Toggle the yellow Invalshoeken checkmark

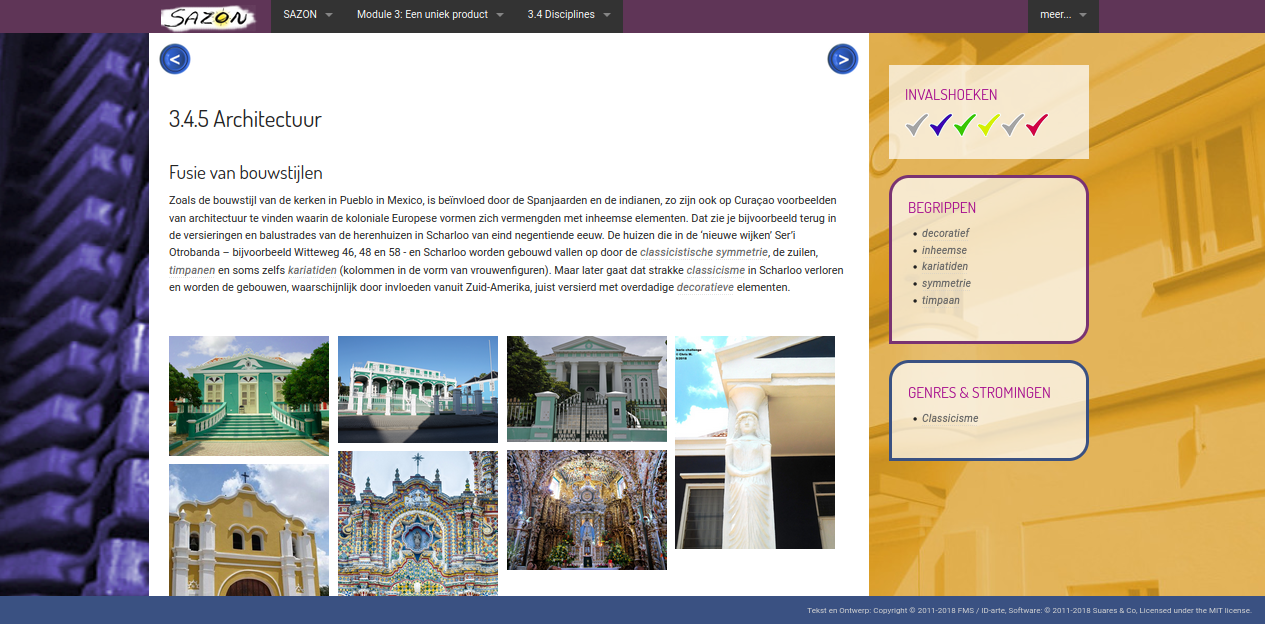989,125
